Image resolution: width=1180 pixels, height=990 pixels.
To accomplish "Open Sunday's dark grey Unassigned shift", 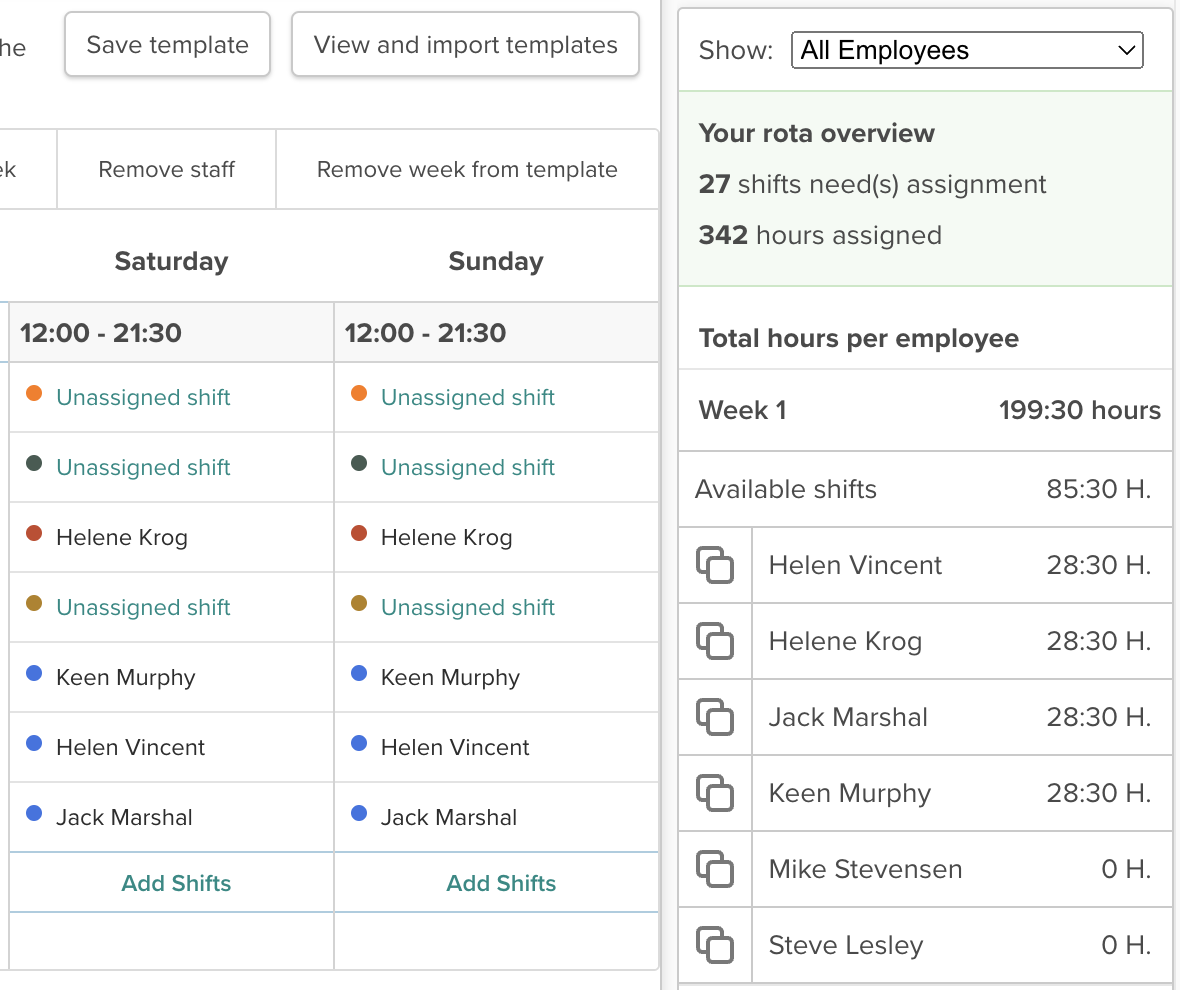I will [467, 468].
